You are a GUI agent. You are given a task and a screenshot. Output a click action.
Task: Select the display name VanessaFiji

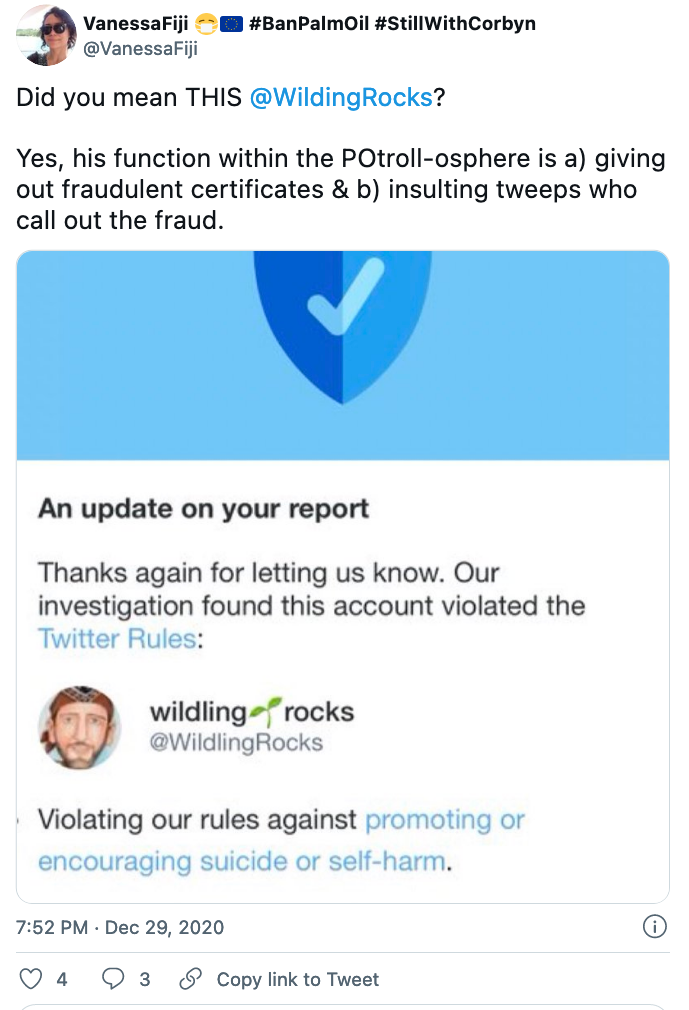[x=135, y=22]
